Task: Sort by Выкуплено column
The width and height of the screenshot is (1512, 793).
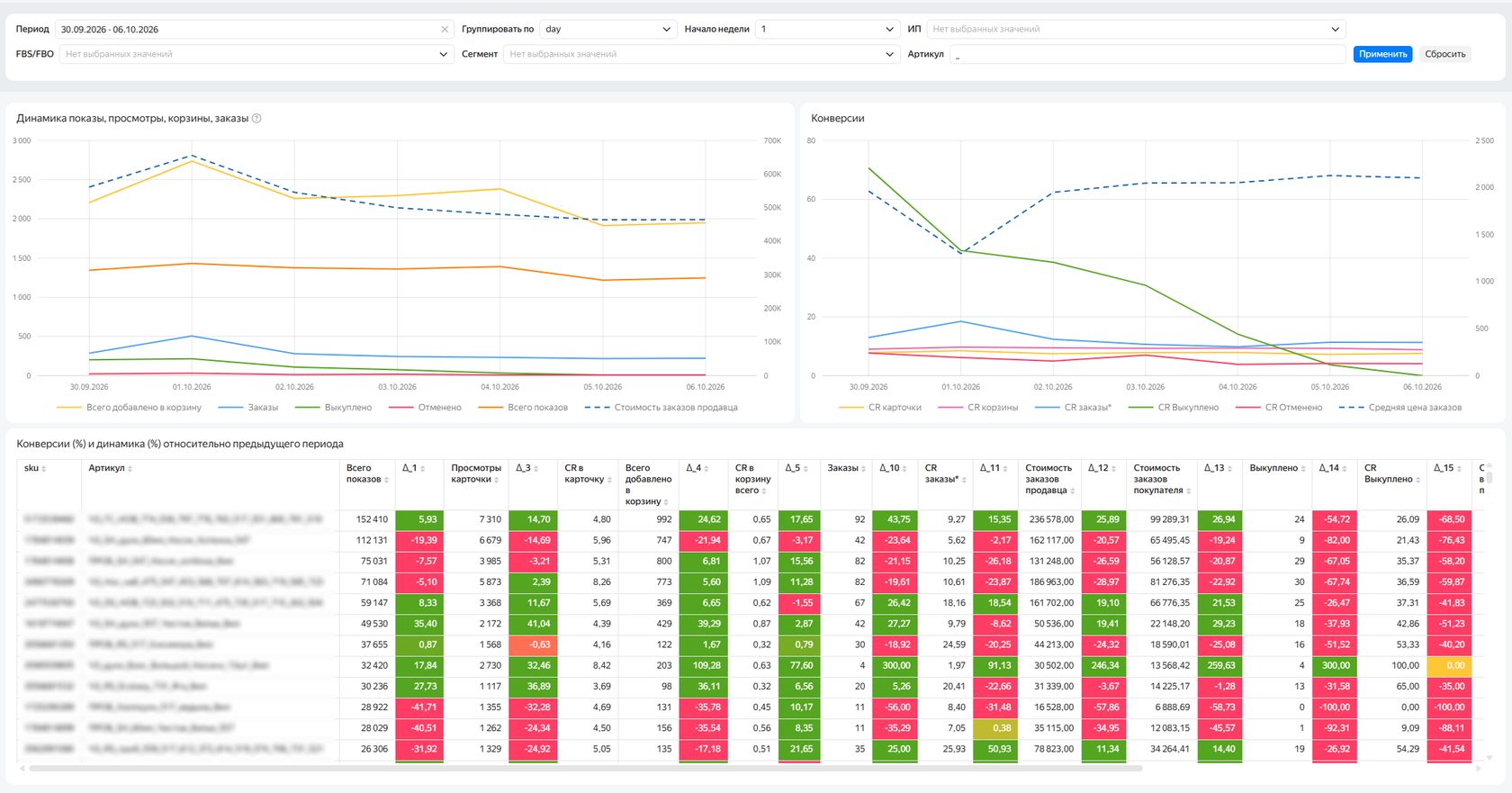Action: point(1303,469)
